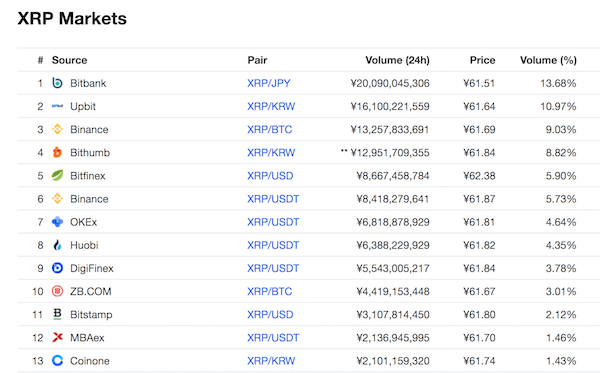
Task: Click the volume ¥2,101,159,320
Action: pyautogui.click(x=393, y=361)
